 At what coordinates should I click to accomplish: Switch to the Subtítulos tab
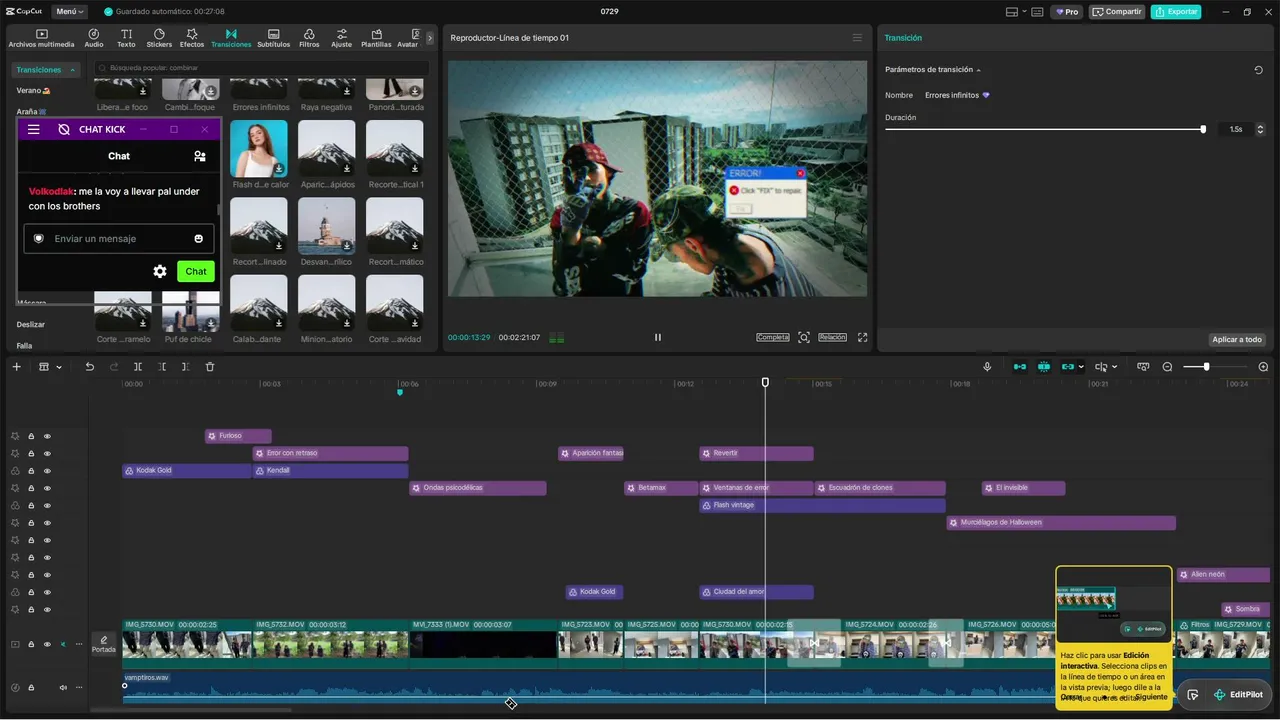pos(273,38)
